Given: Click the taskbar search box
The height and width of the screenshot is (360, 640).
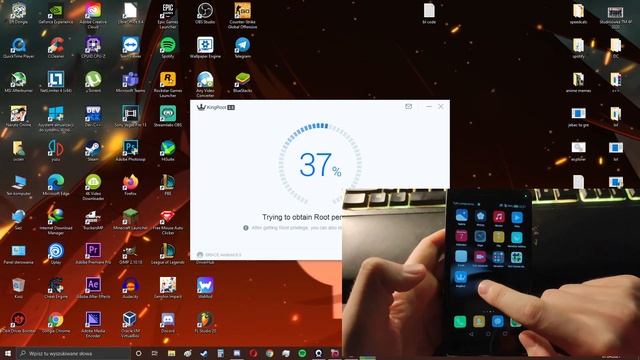Looking at the screenshot, I should tap(73, 353).
